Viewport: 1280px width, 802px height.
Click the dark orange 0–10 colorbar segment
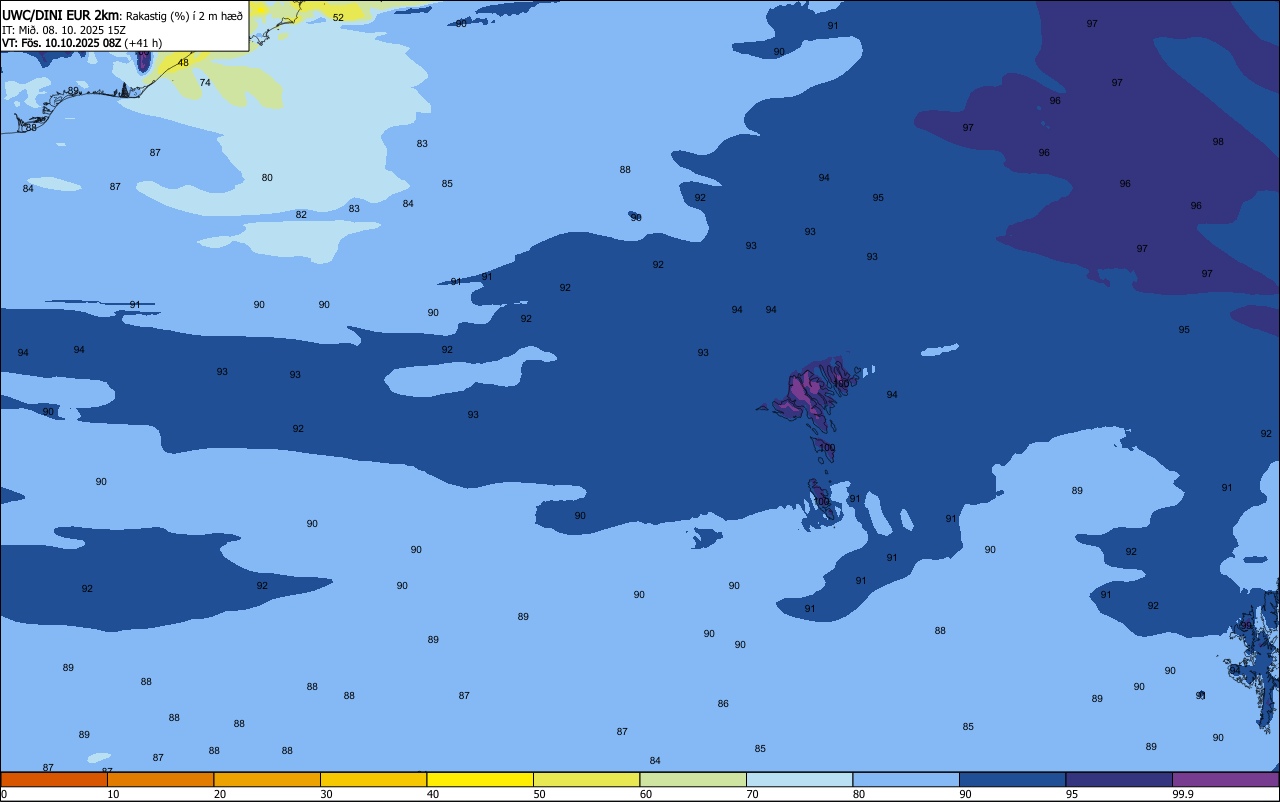[x=54, y=779]
